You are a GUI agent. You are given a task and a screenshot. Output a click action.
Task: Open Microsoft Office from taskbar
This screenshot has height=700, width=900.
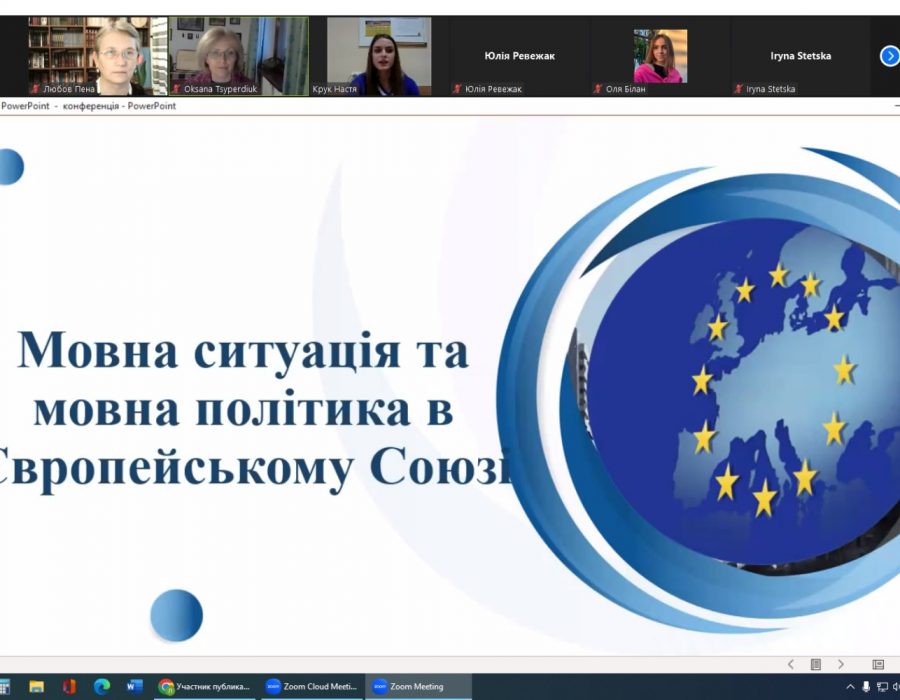pyautogui.click(x=69, y=686)
